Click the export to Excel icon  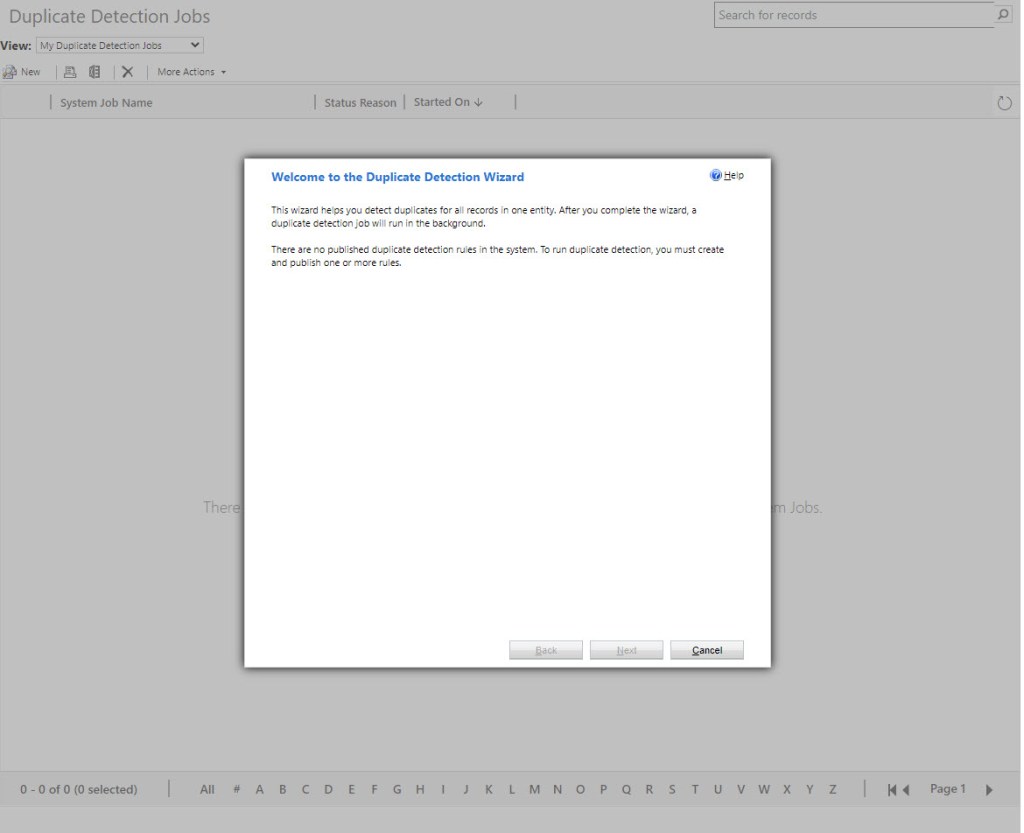[x=95, y=72]
